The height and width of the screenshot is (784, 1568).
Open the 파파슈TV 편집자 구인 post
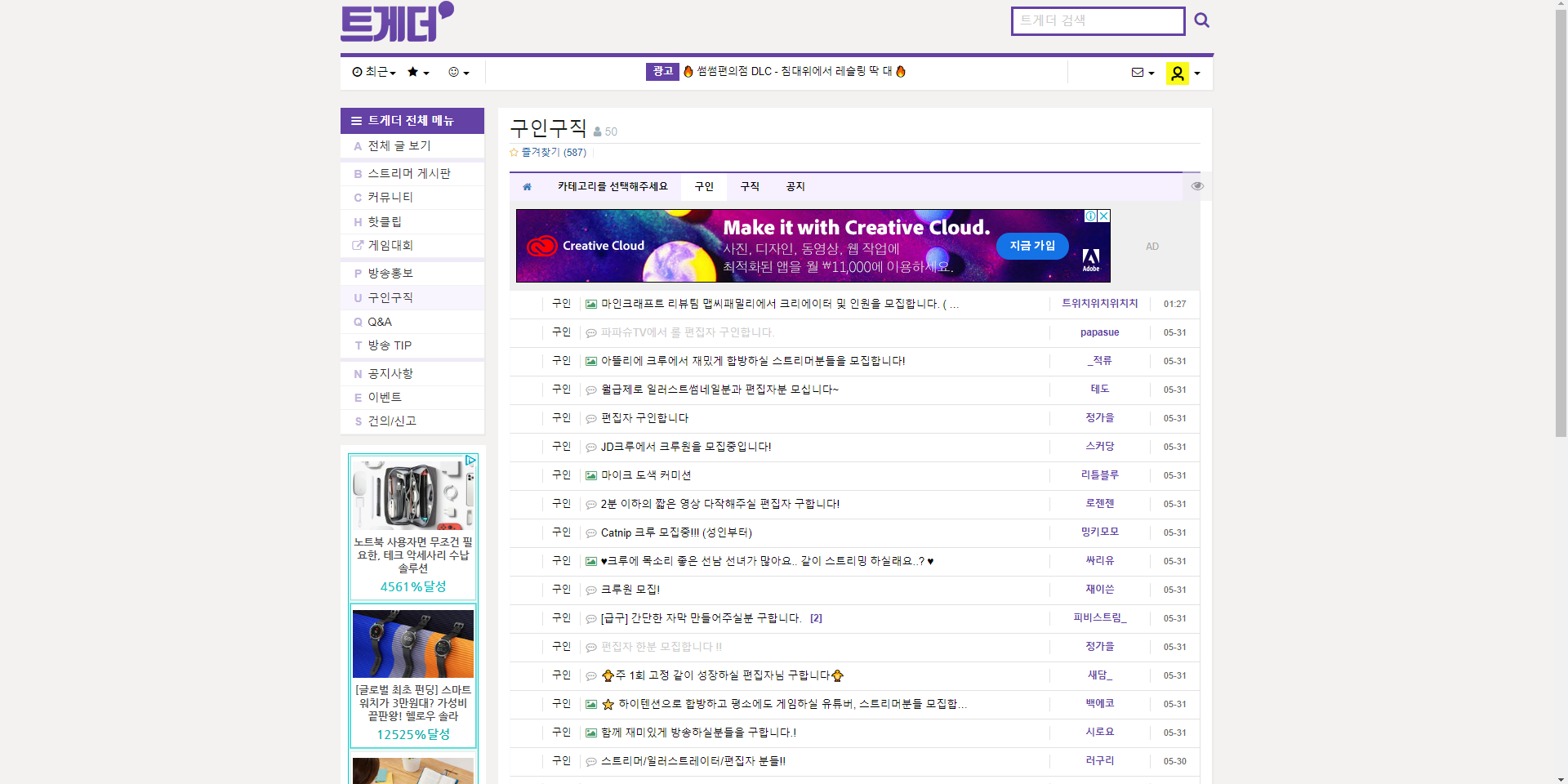pyautogui.click(x=688, y=332)
